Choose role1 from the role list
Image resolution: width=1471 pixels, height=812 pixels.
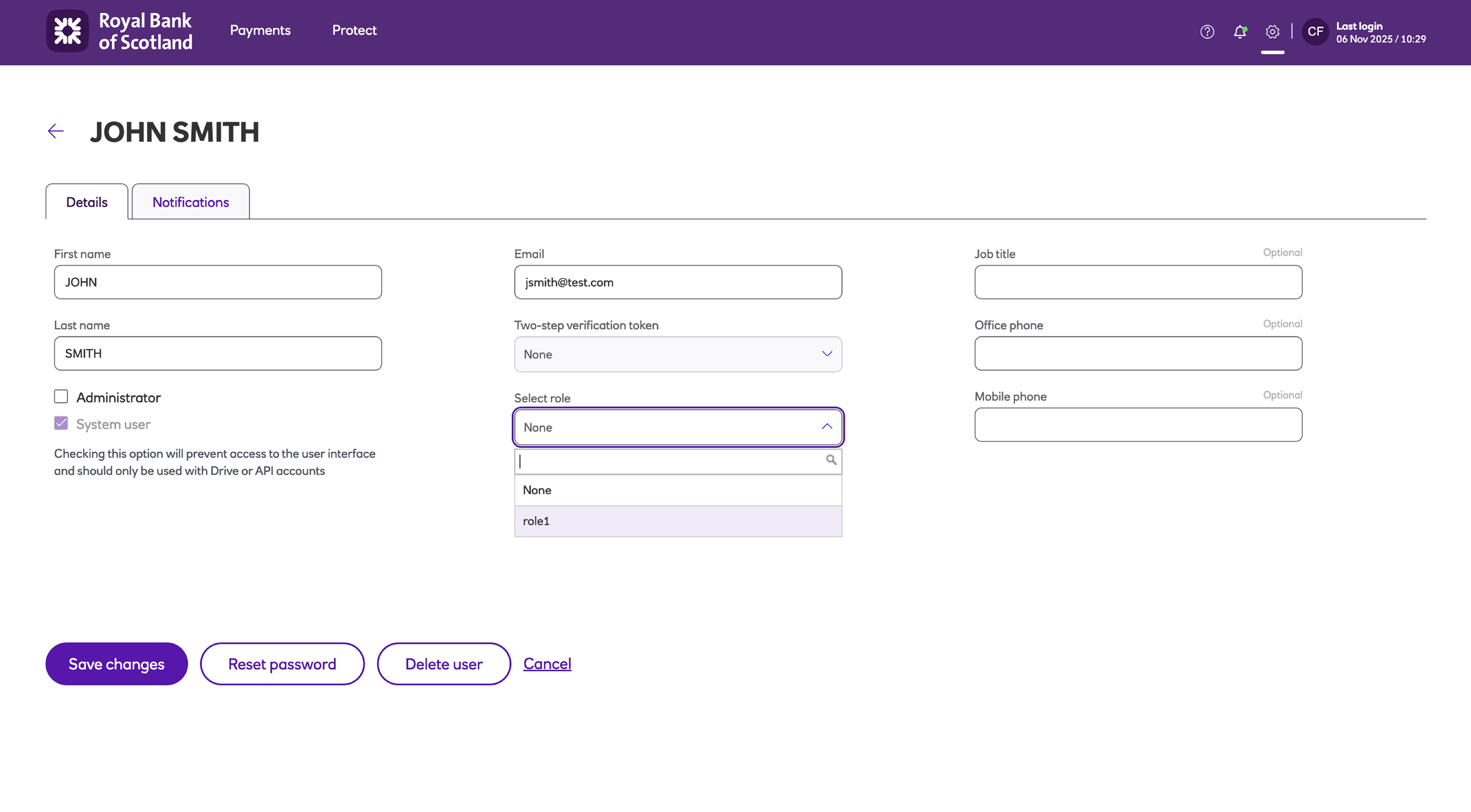pyautogui.click(x=677, y=521)
